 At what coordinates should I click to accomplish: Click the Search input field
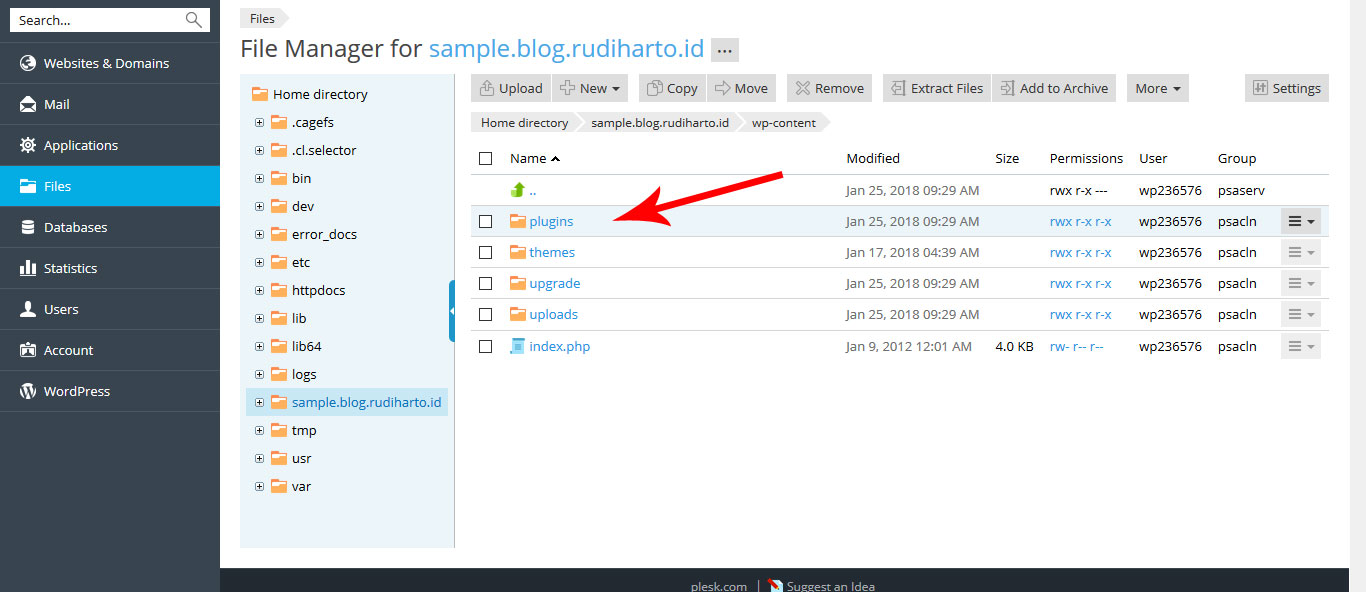(x=98, y=20)
